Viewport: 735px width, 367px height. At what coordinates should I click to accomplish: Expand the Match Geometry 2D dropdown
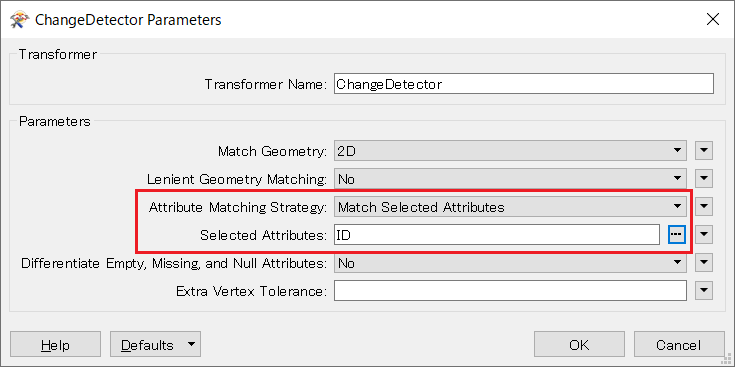click(x=510, y=151)
